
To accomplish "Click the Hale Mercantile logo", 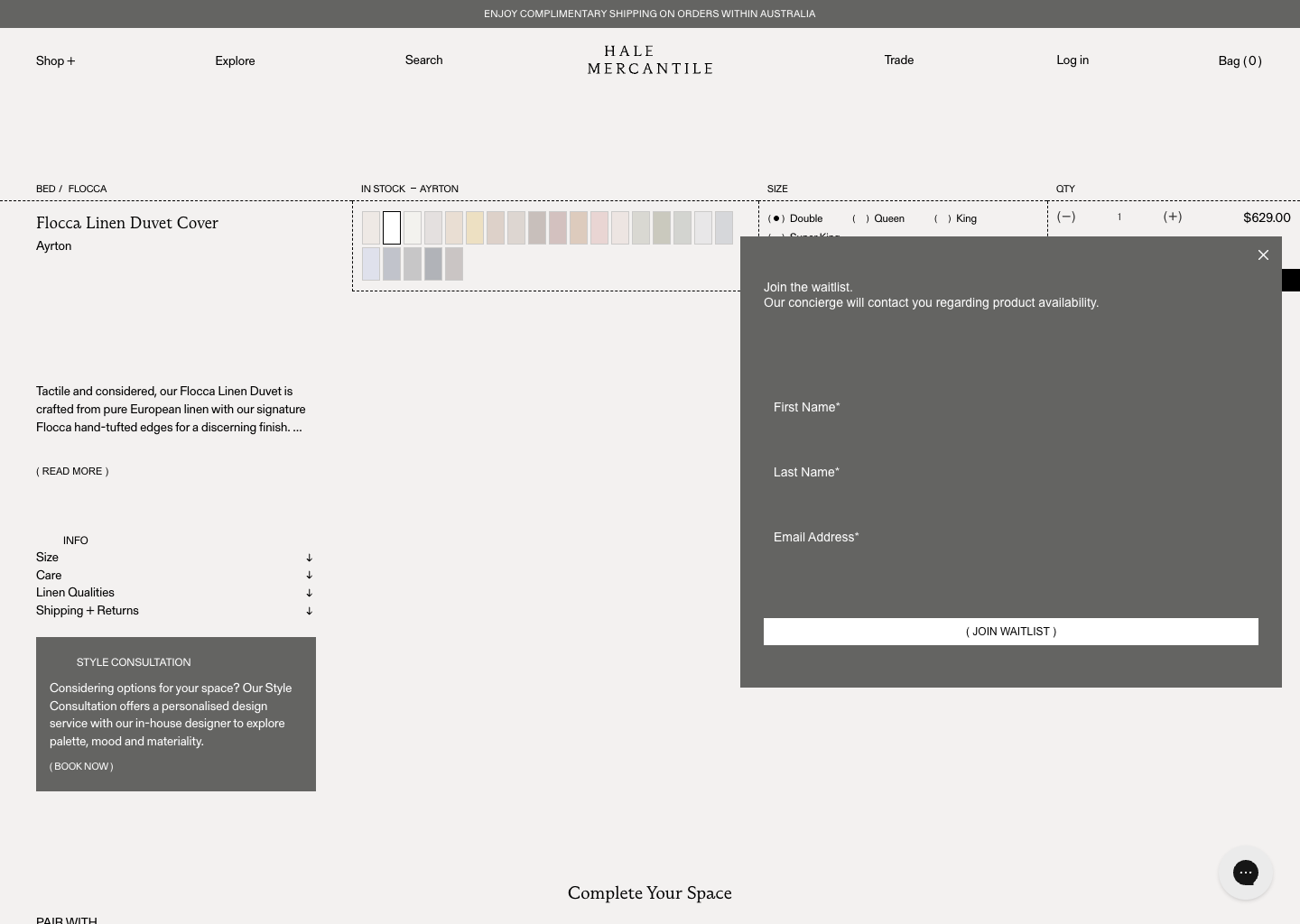I will [649, 60].
